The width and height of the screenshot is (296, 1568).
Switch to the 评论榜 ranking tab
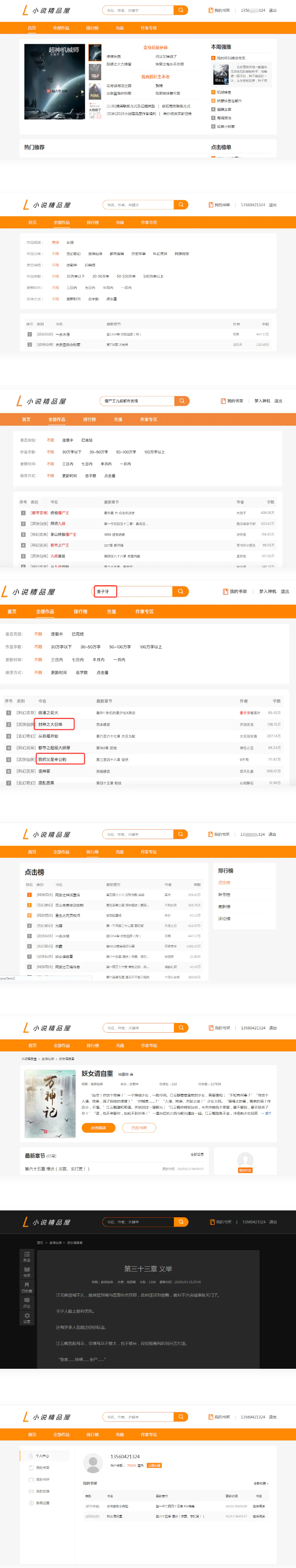click(224, 918)
